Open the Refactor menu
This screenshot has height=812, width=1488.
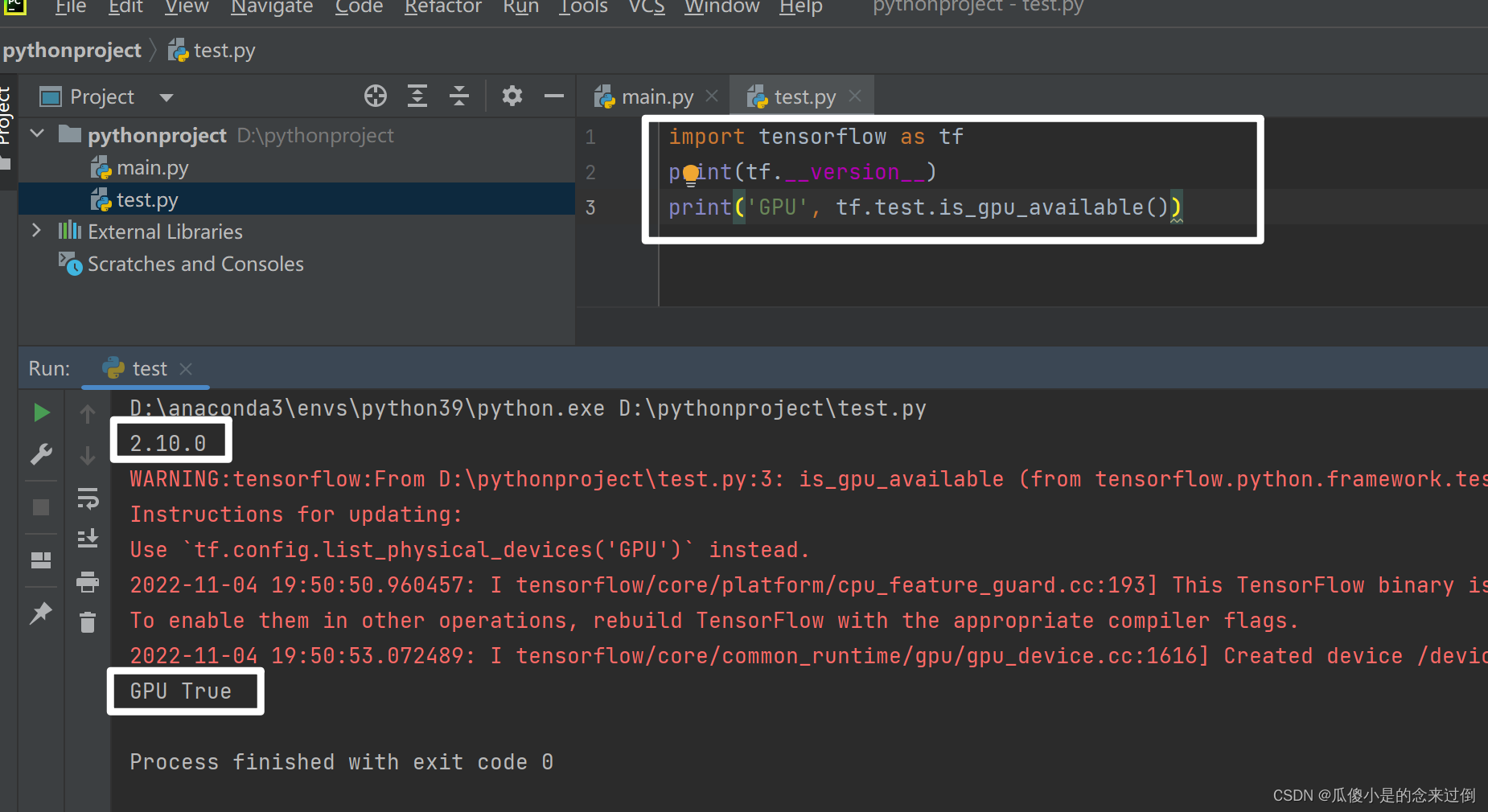(442, 7)
